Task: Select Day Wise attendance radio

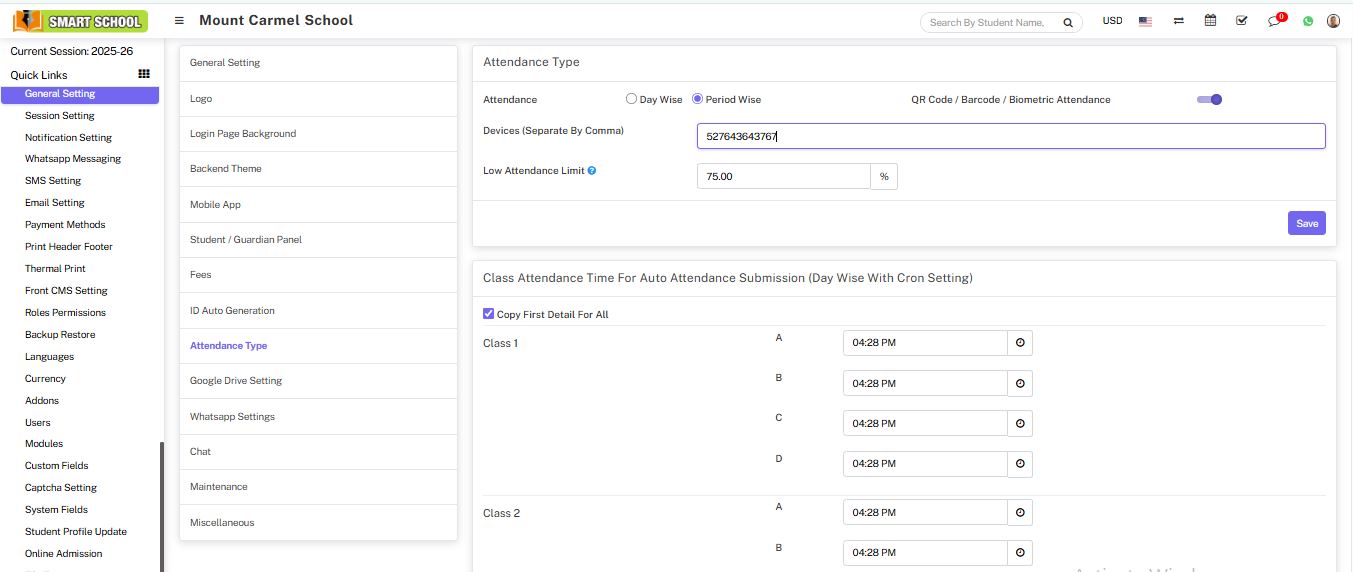Action: (631, 99)
